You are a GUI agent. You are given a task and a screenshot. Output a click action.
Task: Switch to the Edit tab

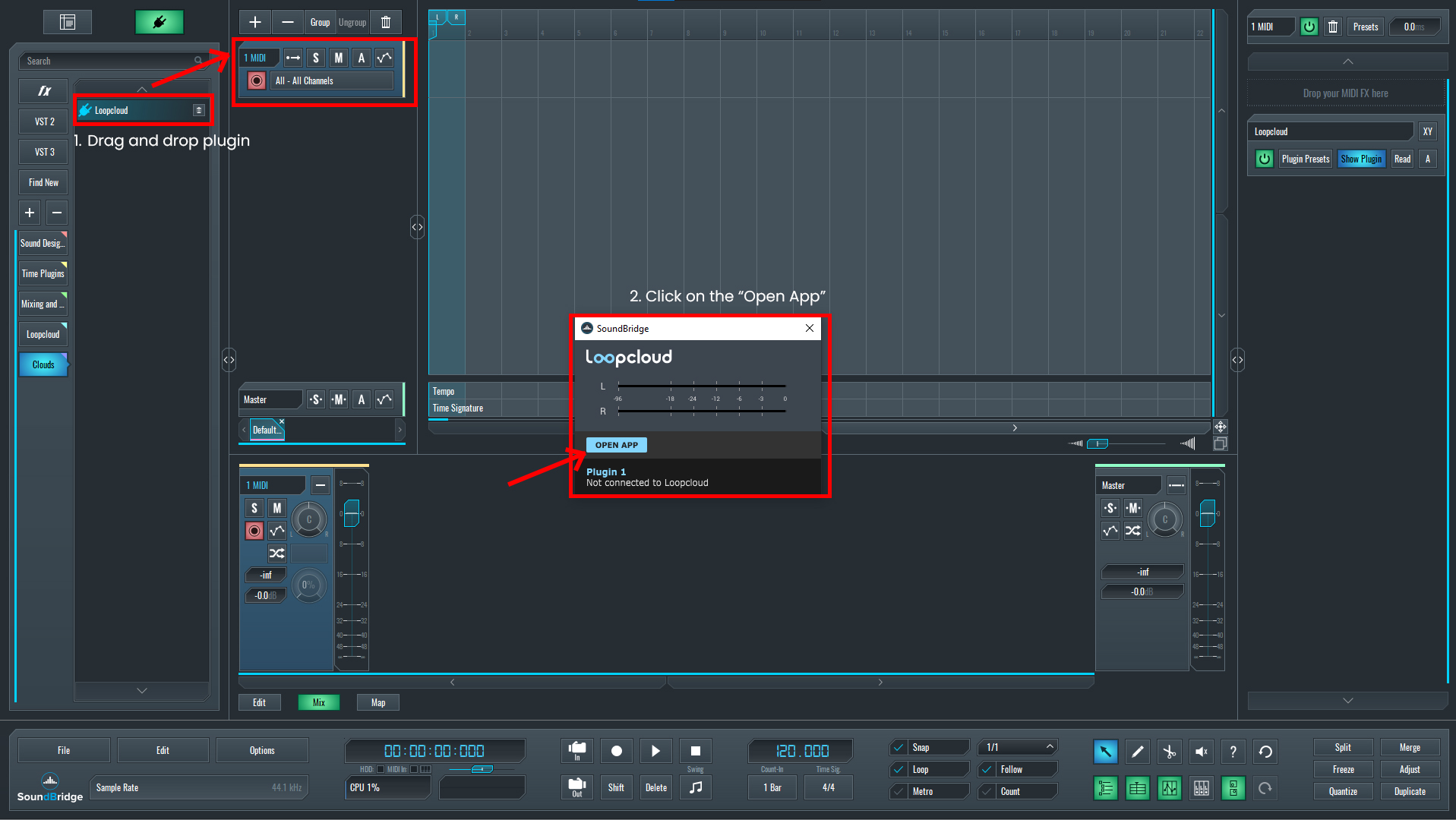(259, 702)
